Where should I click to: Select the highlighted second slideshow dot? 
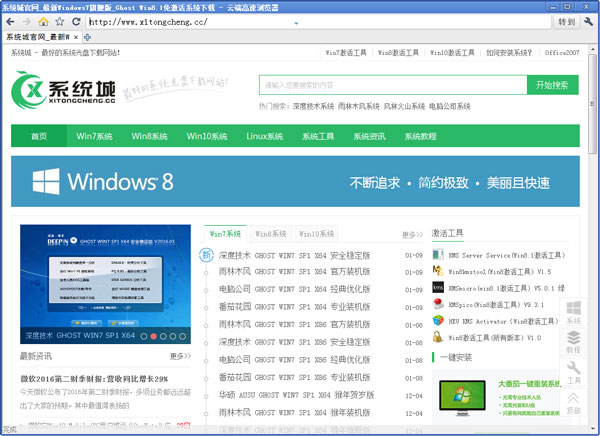(x=153, y=336)
